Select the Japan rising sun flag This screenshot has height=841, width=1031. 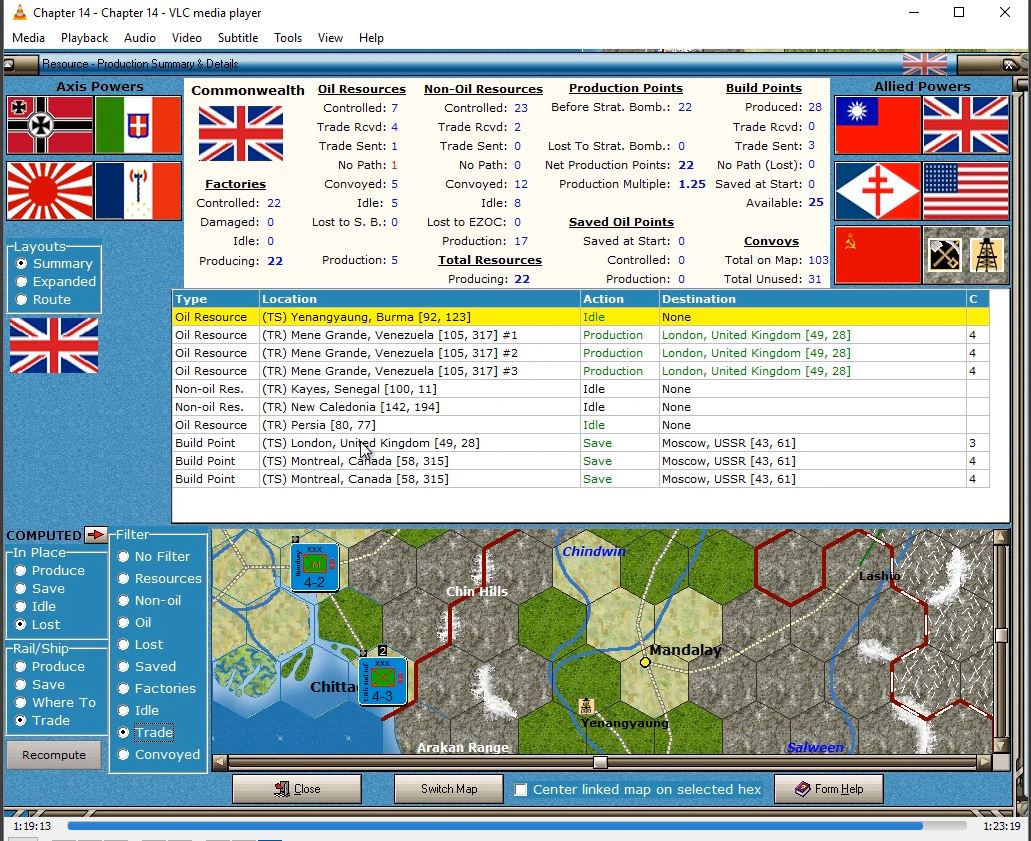pos(50,191)
